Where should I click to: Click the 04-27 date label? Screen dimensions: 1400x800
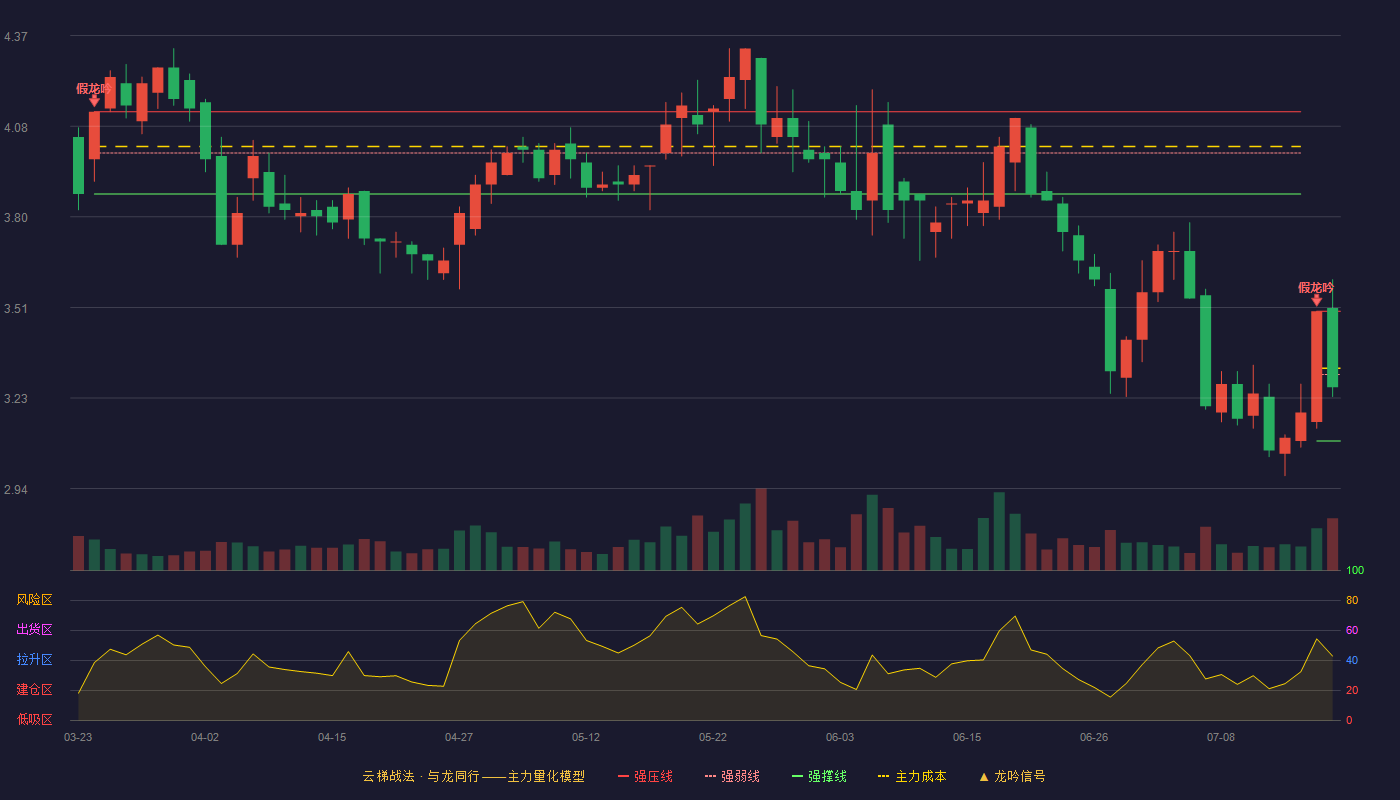[459, 737]
